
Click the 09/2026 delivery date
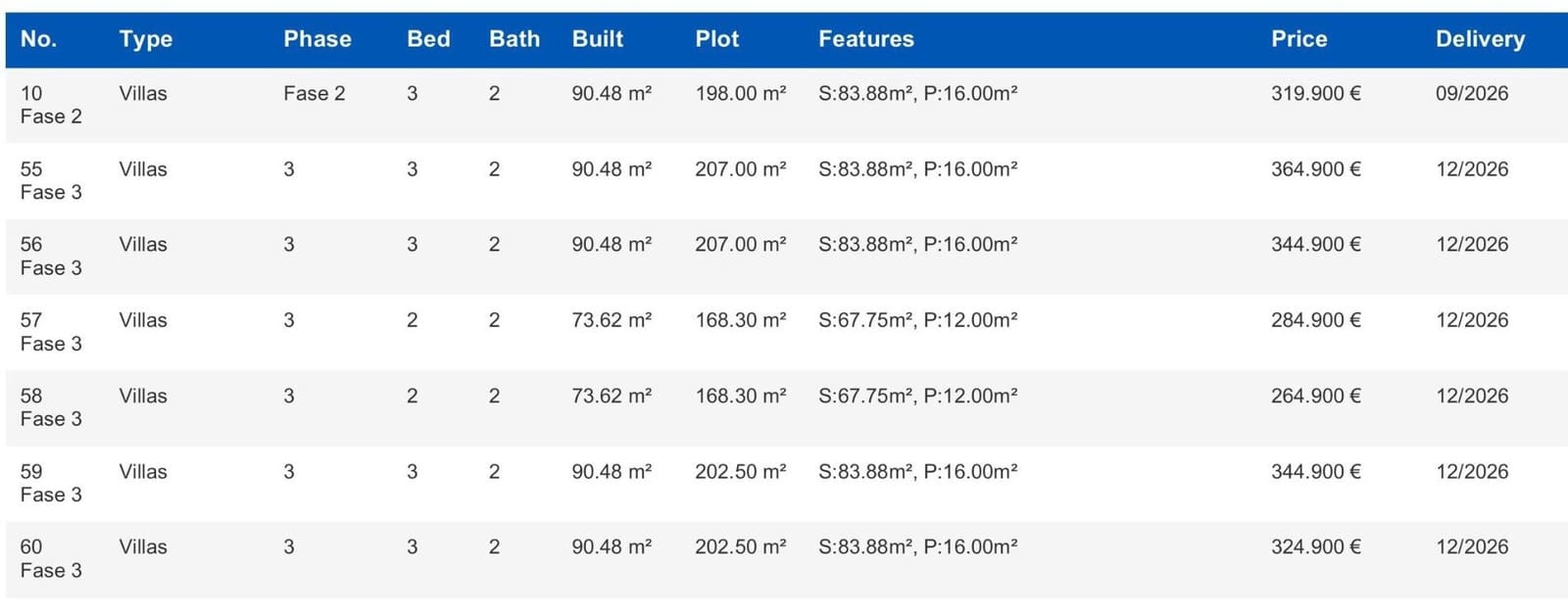[1471, 94]
